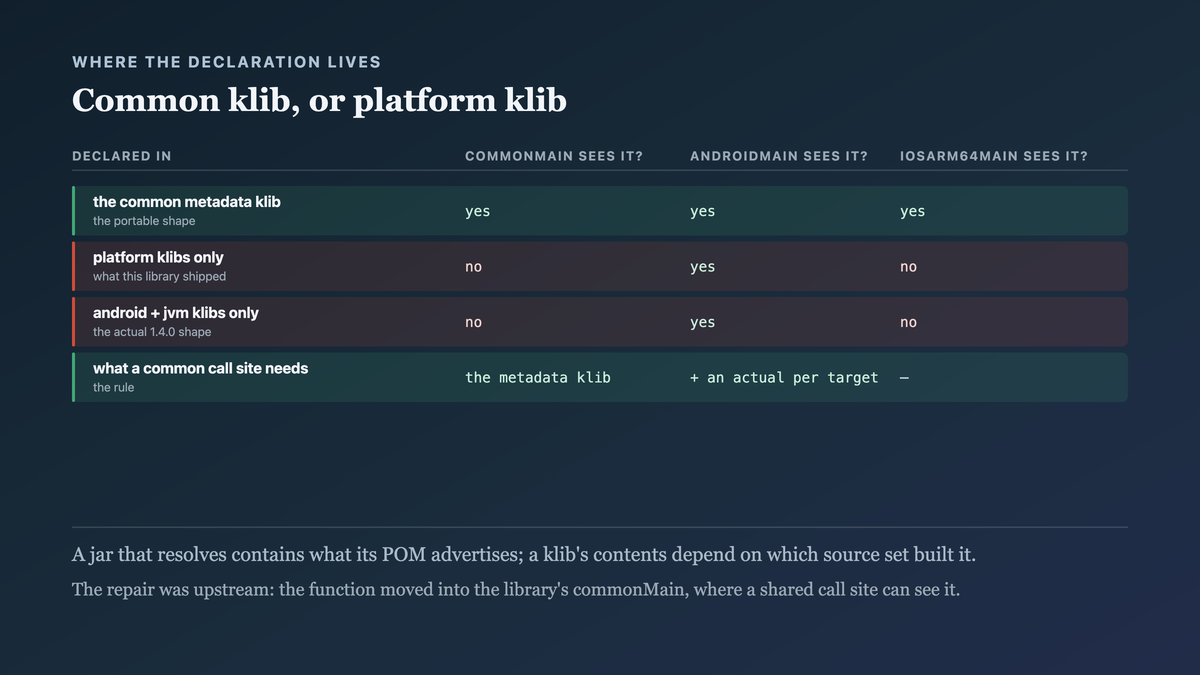Click the subtitle 'the actual 1.4.0 shape'
The height and width of the screenshot is (675, 1200).
pyautogui.click(x=152, y=332)
